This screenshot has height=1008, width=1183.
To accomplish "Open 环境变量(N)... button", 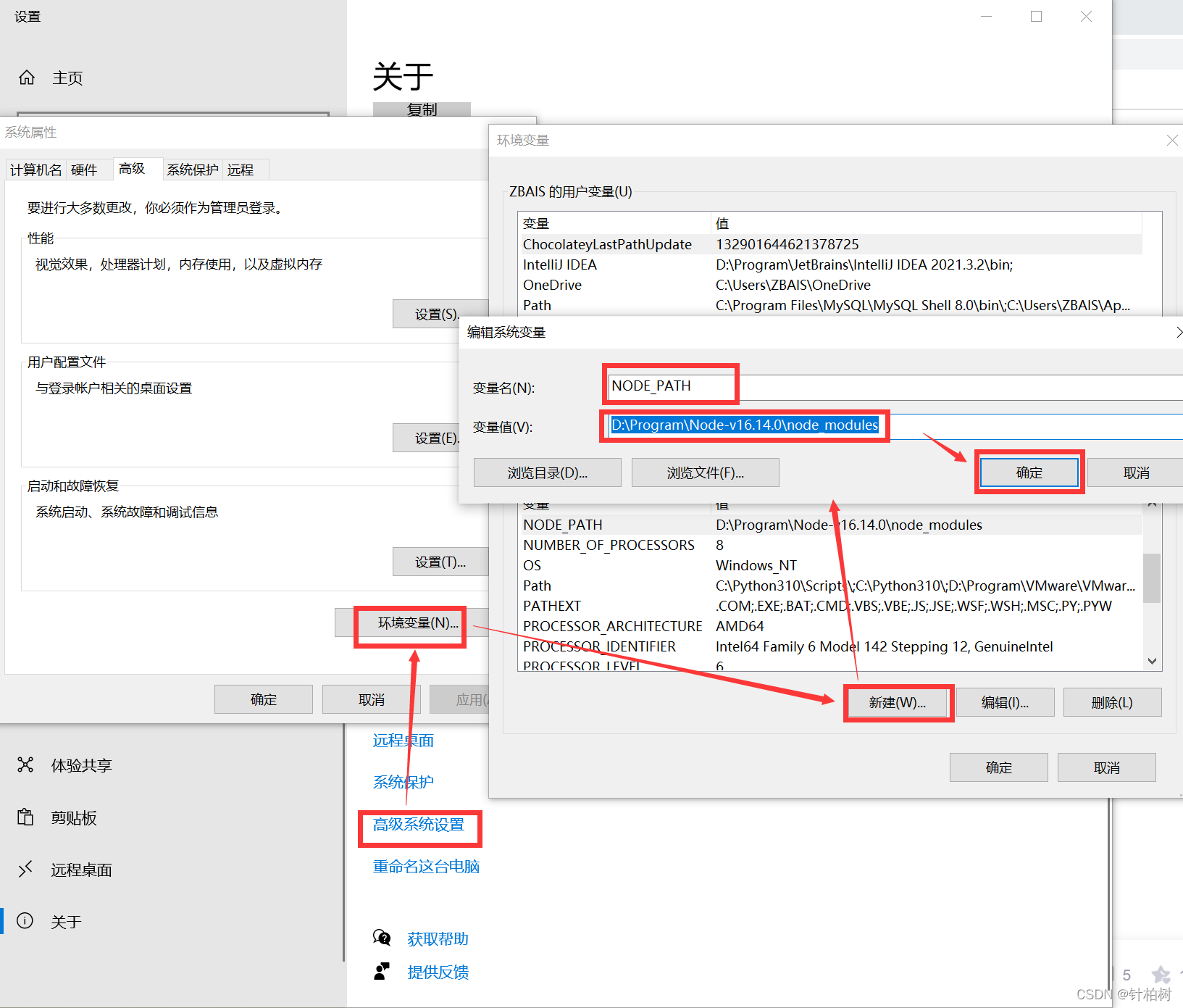I will pos(411,622).
